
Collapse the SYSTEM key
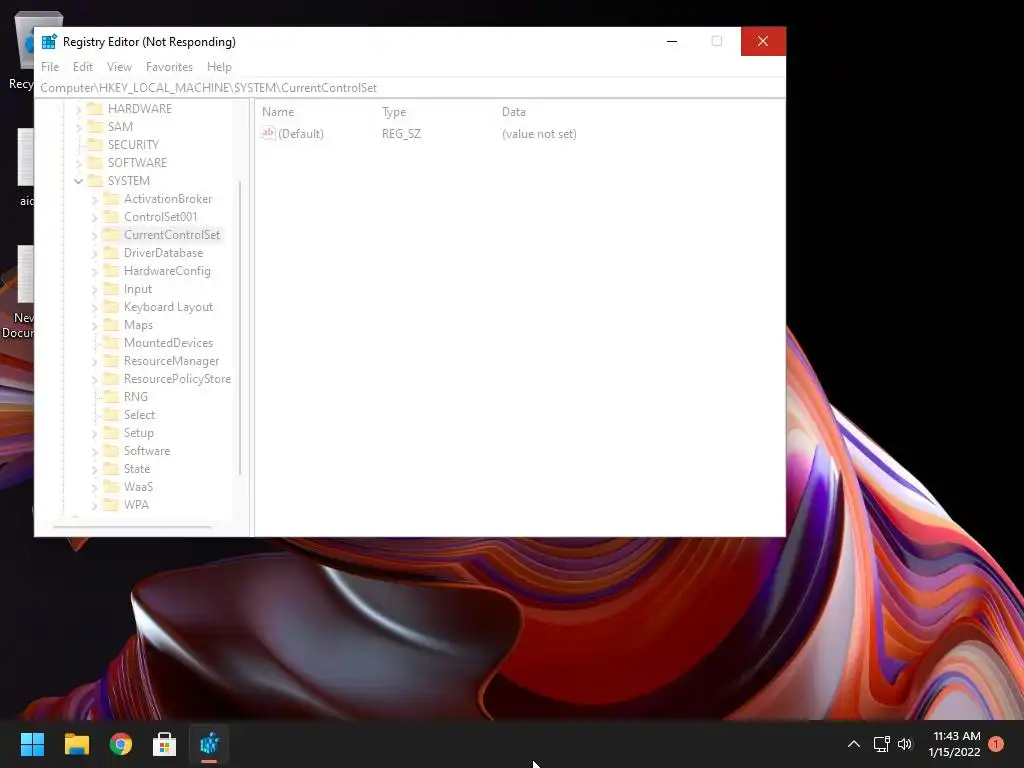point(78,181)
